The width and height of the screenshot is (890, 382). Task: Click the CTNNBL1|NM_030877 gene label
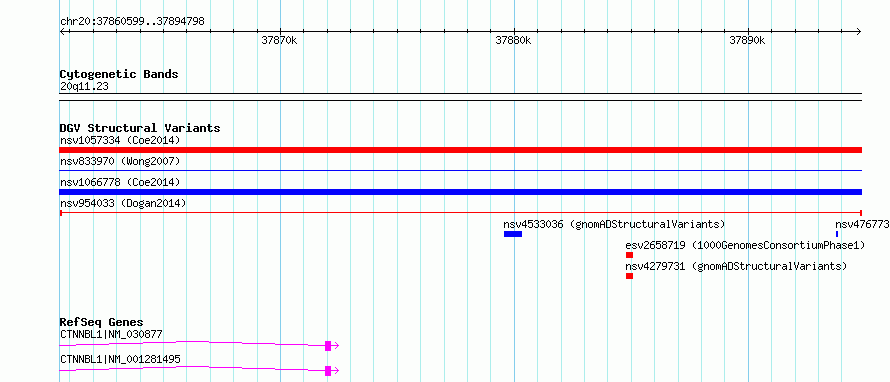pos(111,334)
